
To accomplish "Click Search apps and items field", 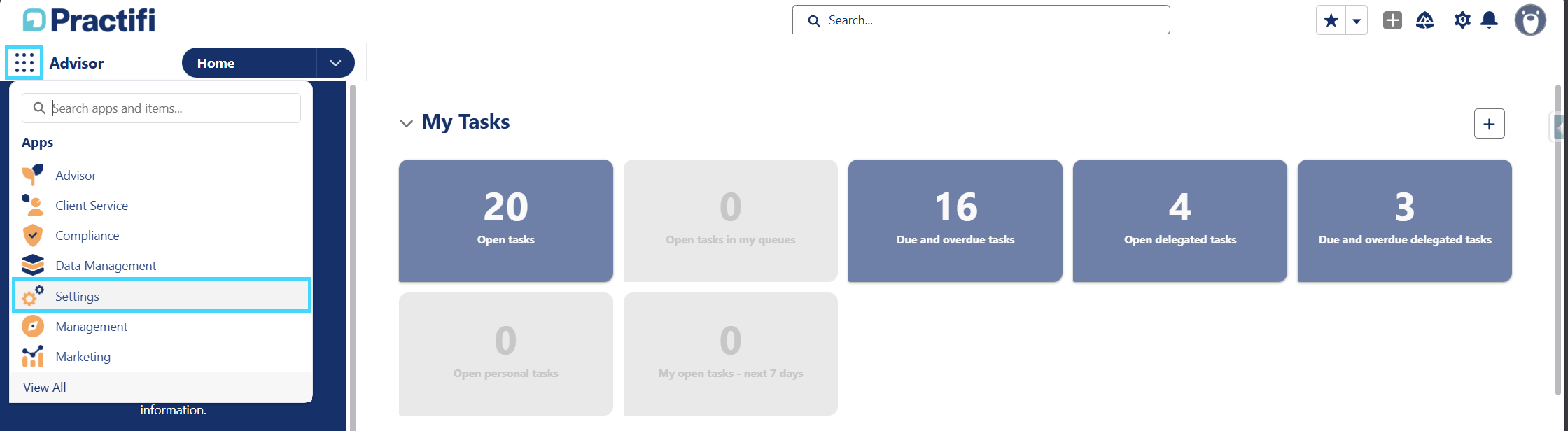I will tap(161, 108).
